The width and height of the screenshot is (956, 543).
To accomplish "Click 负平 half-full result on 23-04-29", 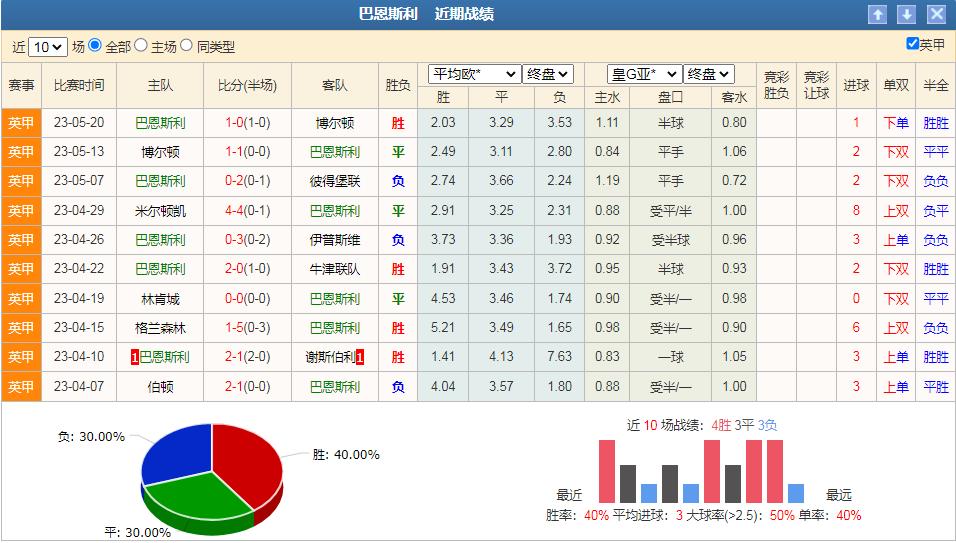I will (936, 211).
